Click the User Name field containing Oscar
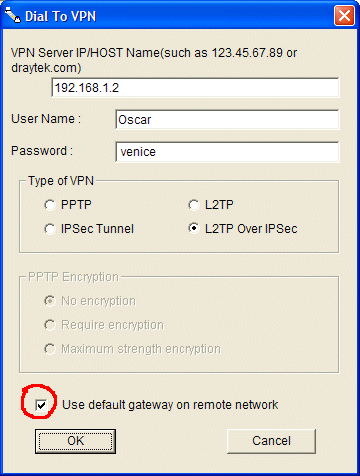Viewport: 360px width, 476px height. tap(227, 120)
